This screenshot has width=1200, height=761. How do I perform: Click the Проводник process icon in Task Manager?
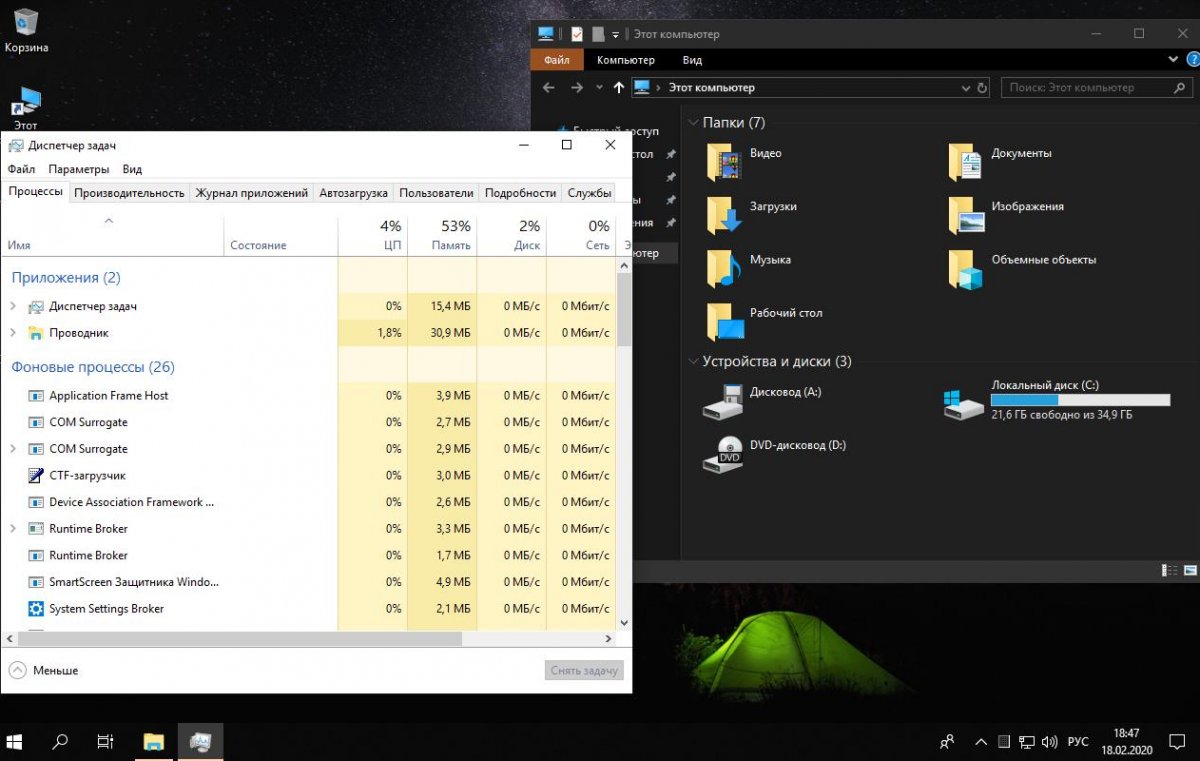pyautogui.click(x=36, y=333)
